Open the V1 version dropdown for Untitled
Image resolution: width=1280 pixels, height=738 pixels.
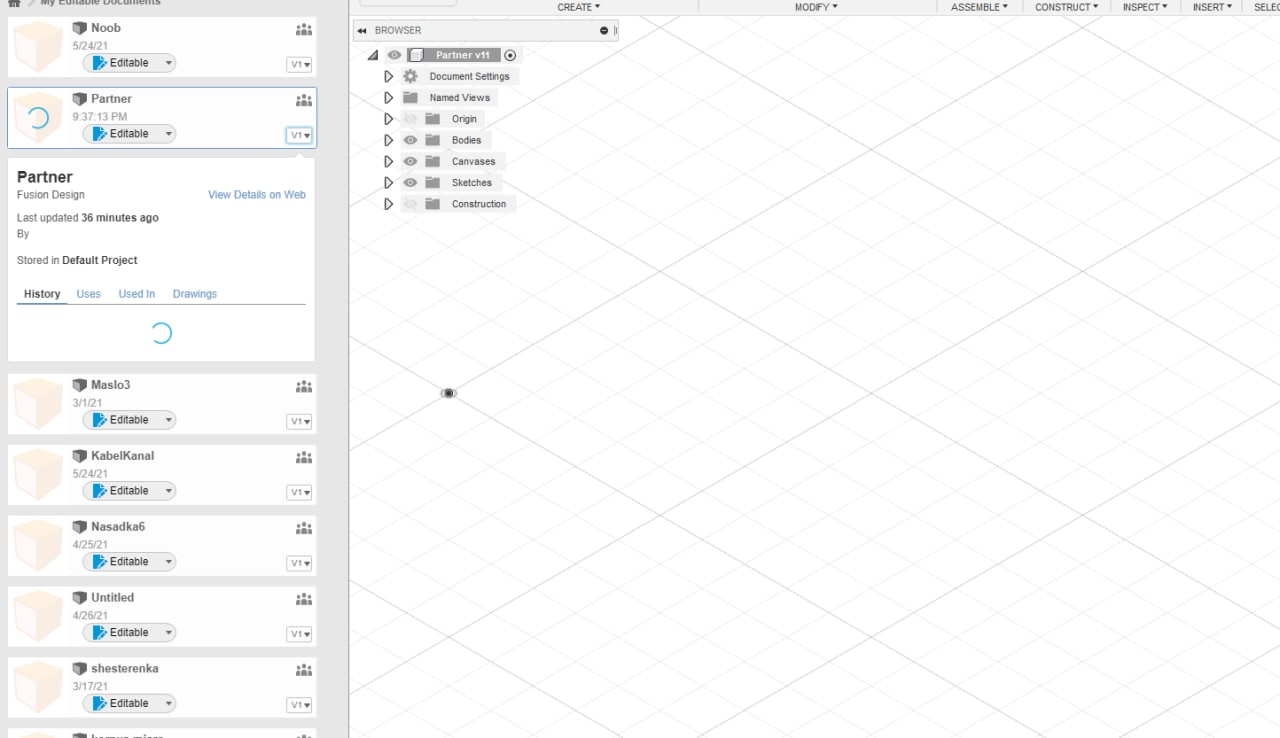click(x=299, y=635)
